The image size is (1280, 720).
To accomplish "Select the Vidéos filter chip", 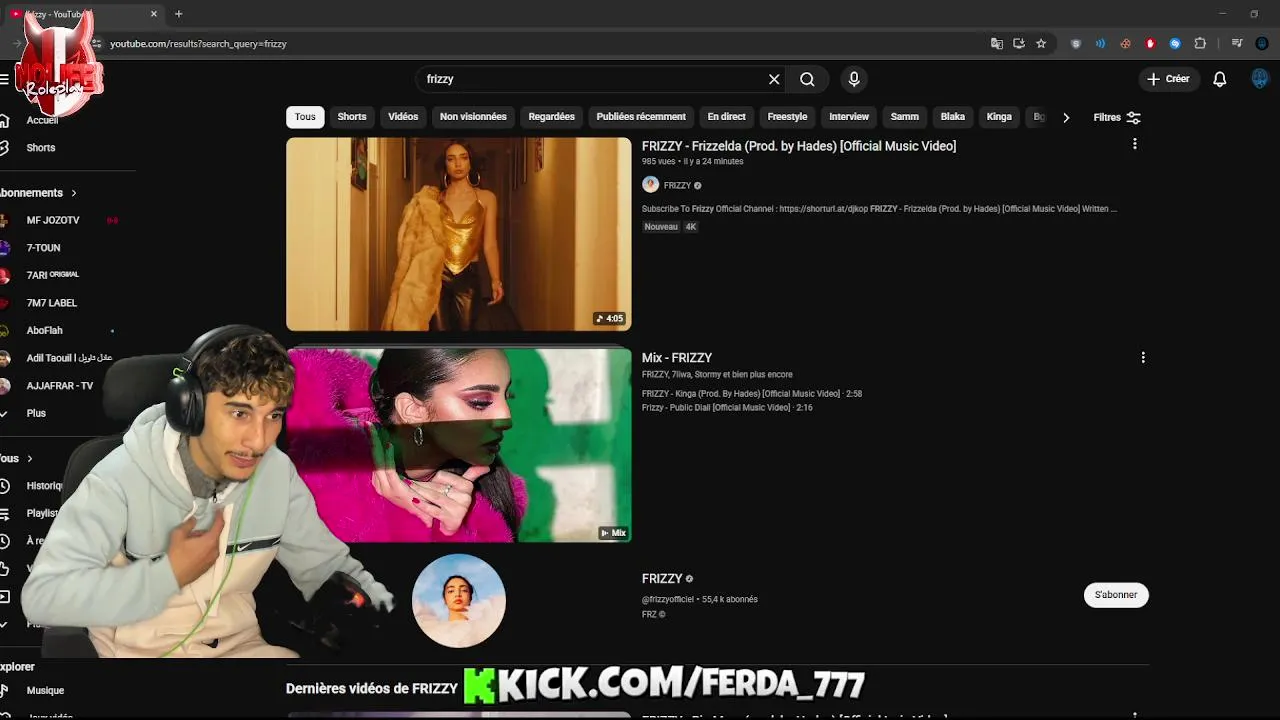I will pos(403,117).
